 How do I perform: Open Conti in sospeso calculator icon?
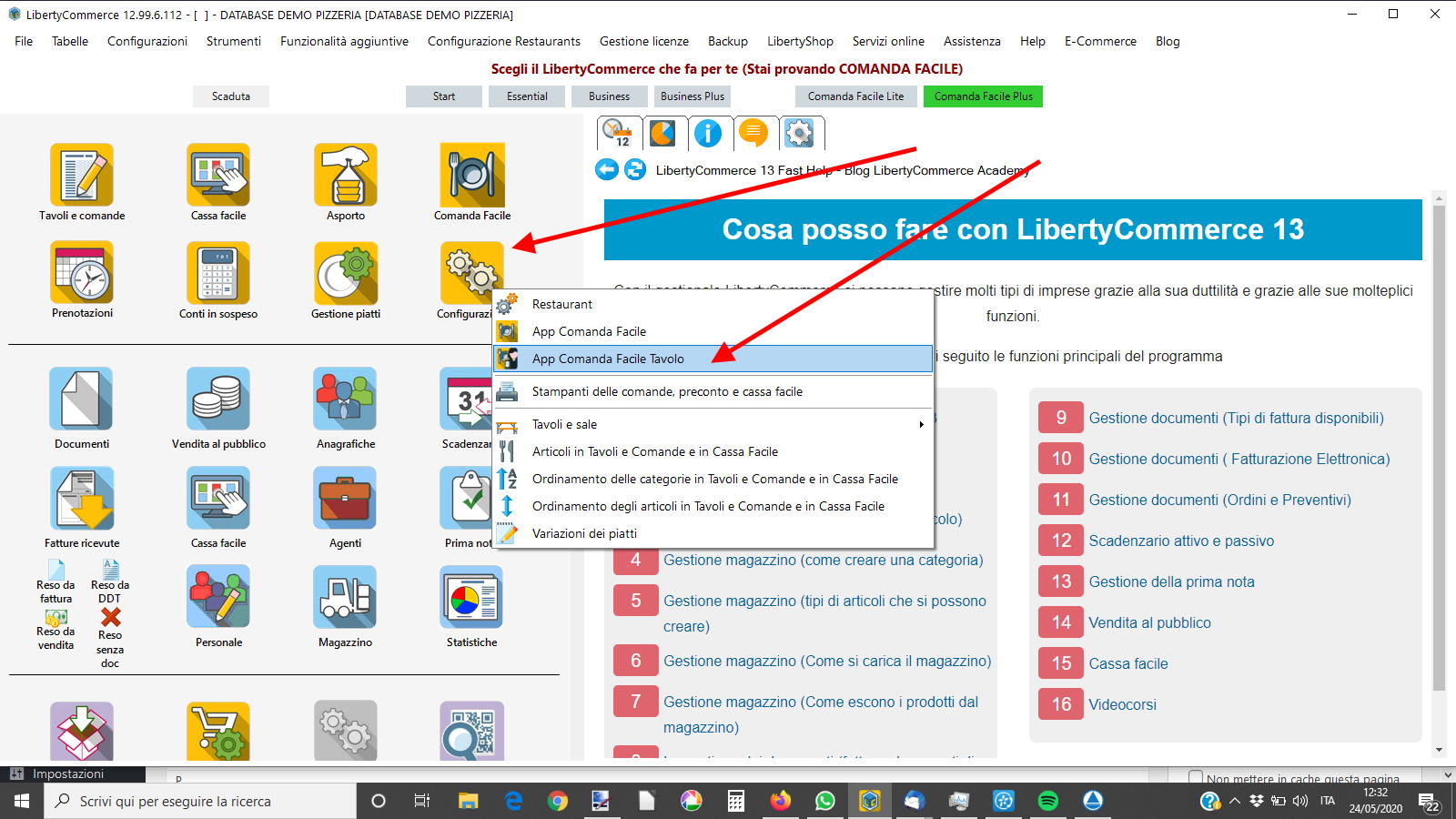[218, 272]
